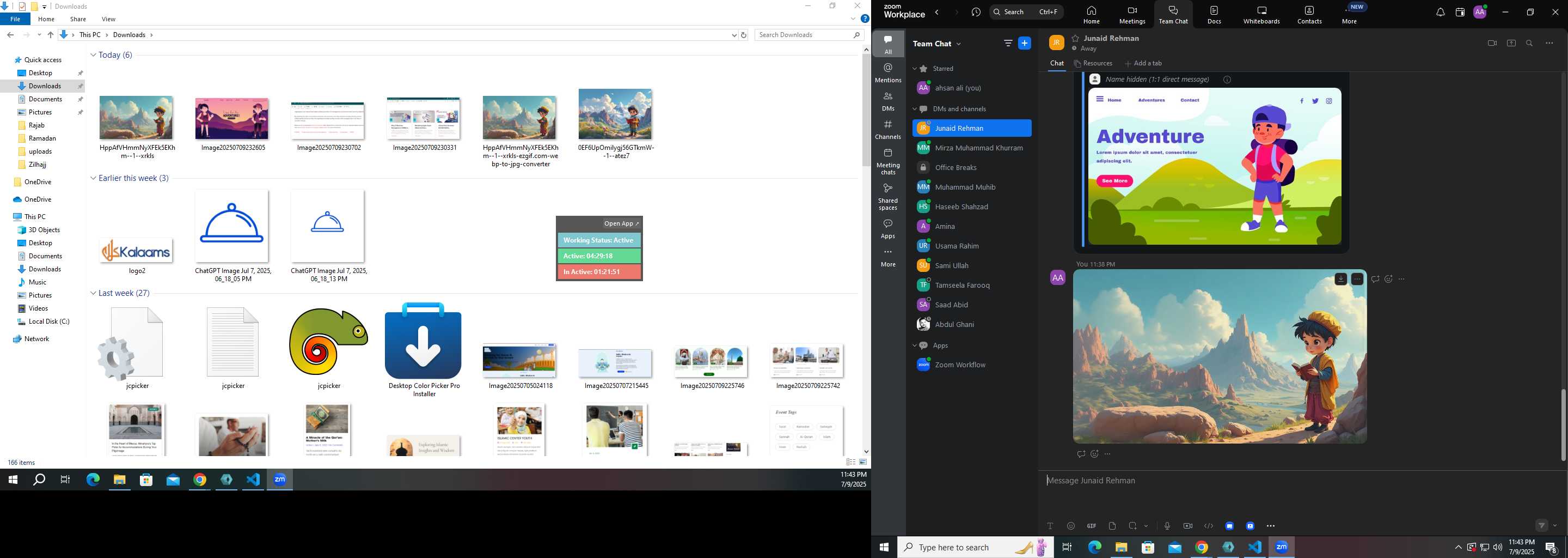Go to Meetings in Zoom top navigation
This screenshot has height=558, width=1568.
pos(1132,15)
